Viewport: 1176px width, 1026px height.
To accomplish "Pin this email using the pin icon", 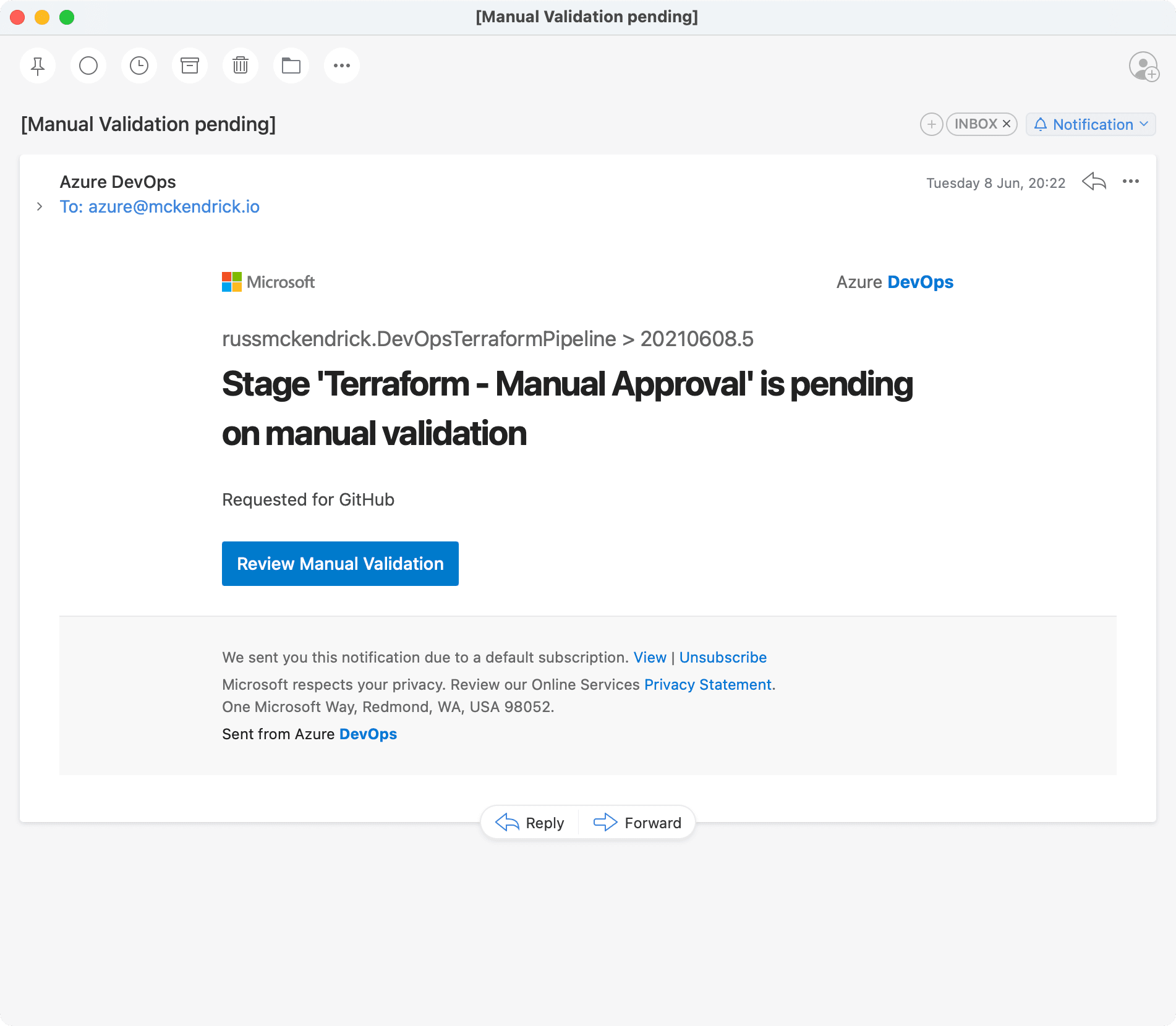I will pos(38,66).
